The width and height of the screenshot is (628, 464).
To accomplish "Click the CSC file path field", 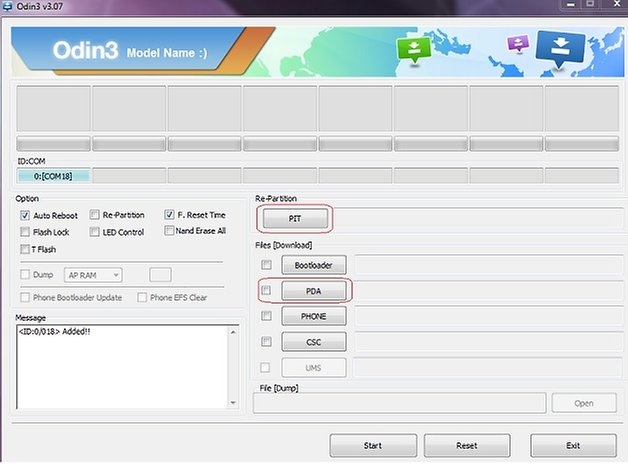I will pos(489,342).
